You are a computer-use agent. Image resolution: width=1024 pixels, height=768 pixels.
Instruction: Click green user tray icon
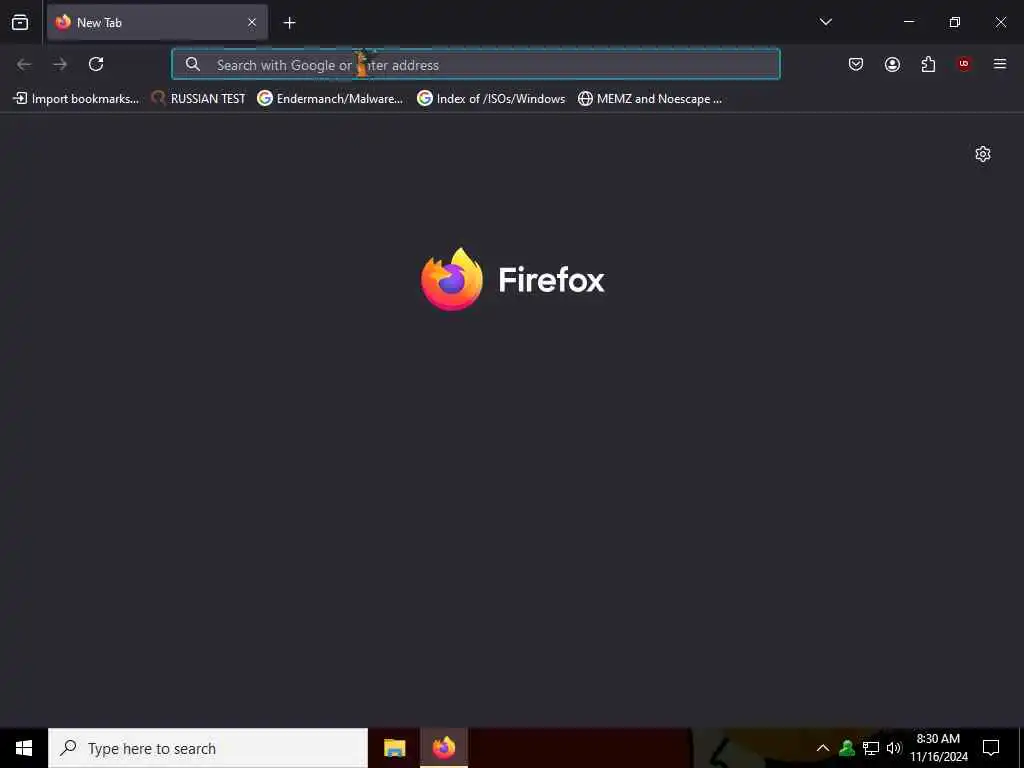point(847,748)
